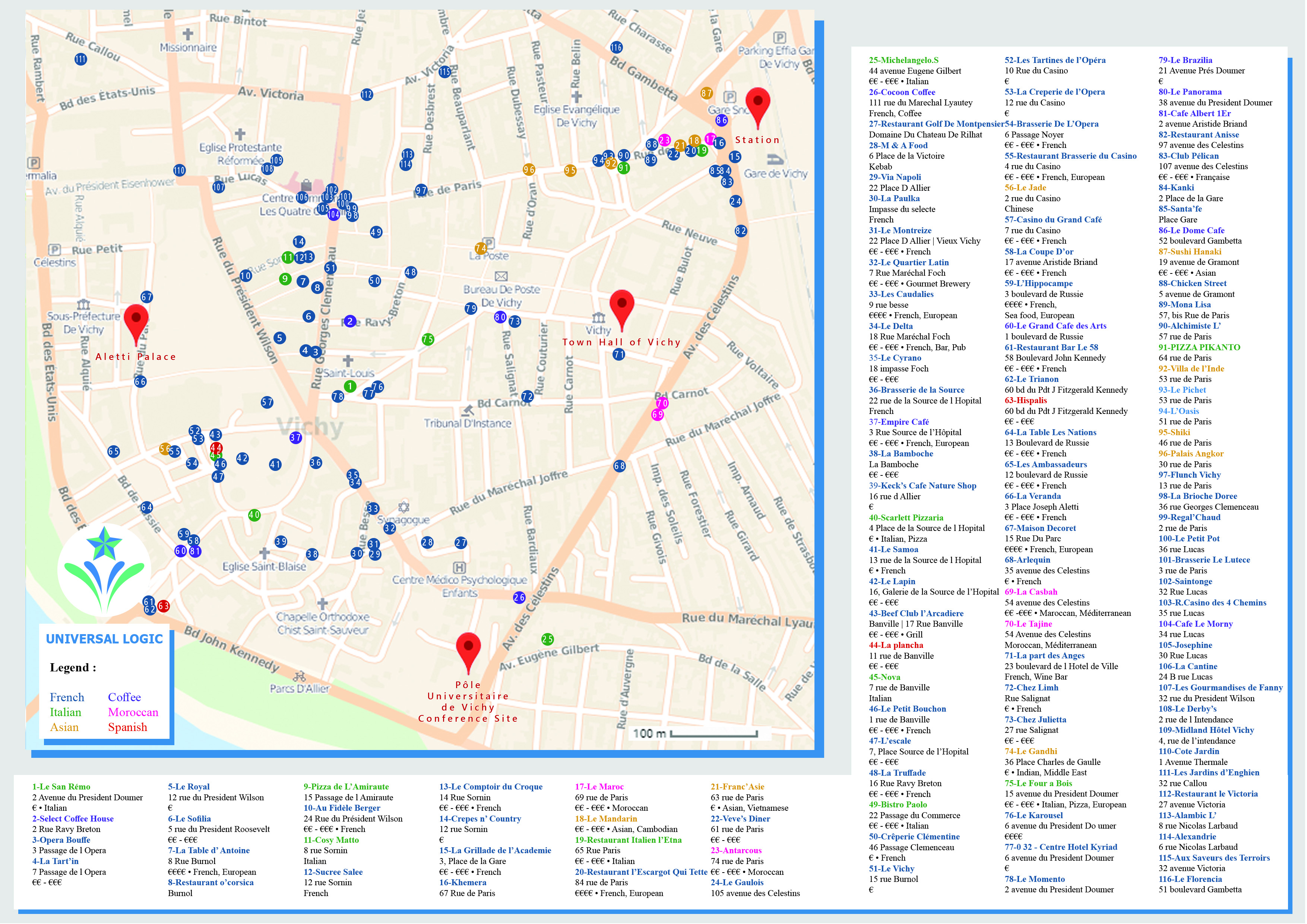Image resolution: width=1307 pixels, height=924 pixels.
Task: Click blue map marker number 57
Action: pos(267,402)
